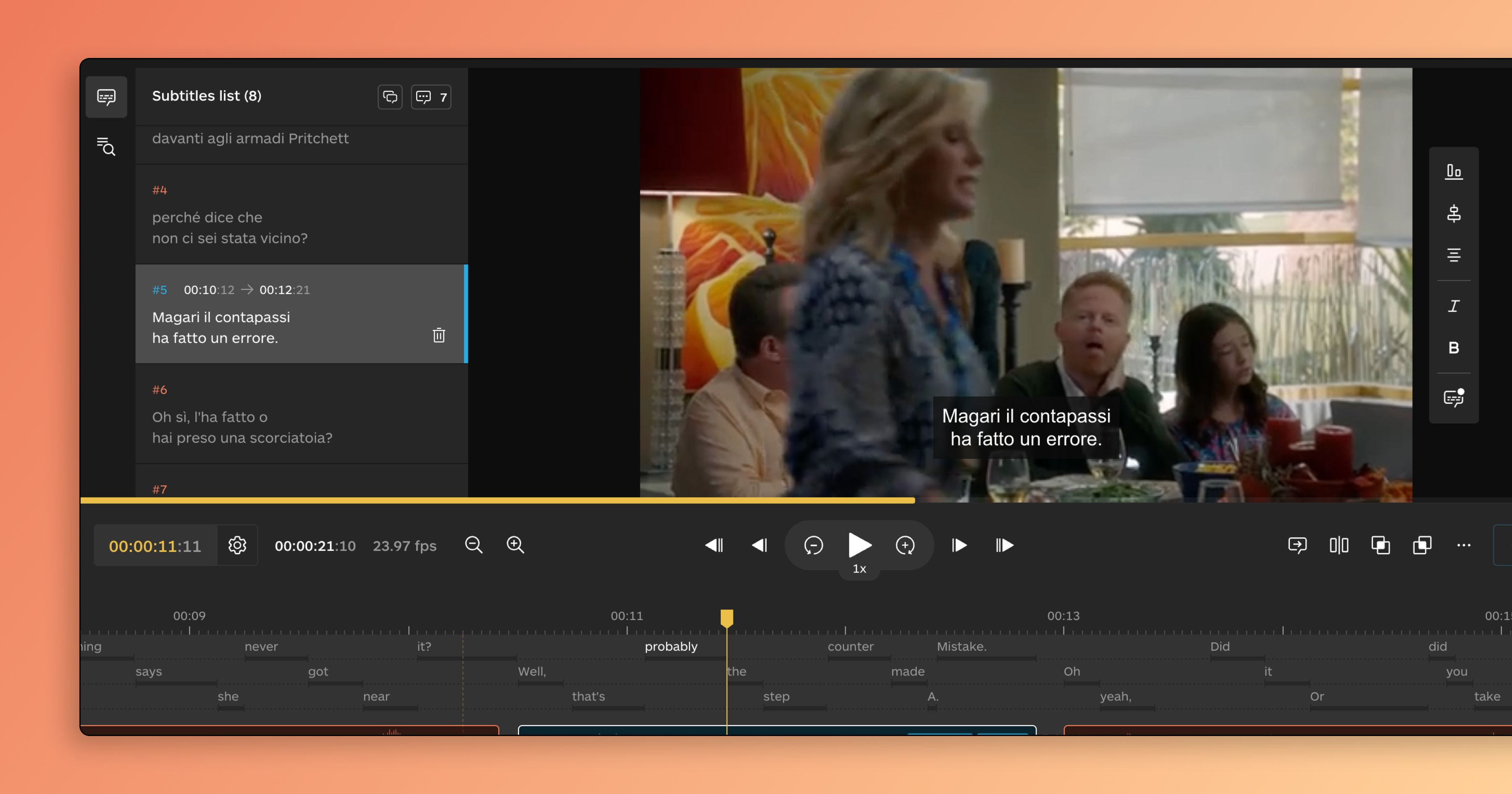Click the word 'probably' on the timeline
The image size is (1512, 794).
(x=671, y=647)
